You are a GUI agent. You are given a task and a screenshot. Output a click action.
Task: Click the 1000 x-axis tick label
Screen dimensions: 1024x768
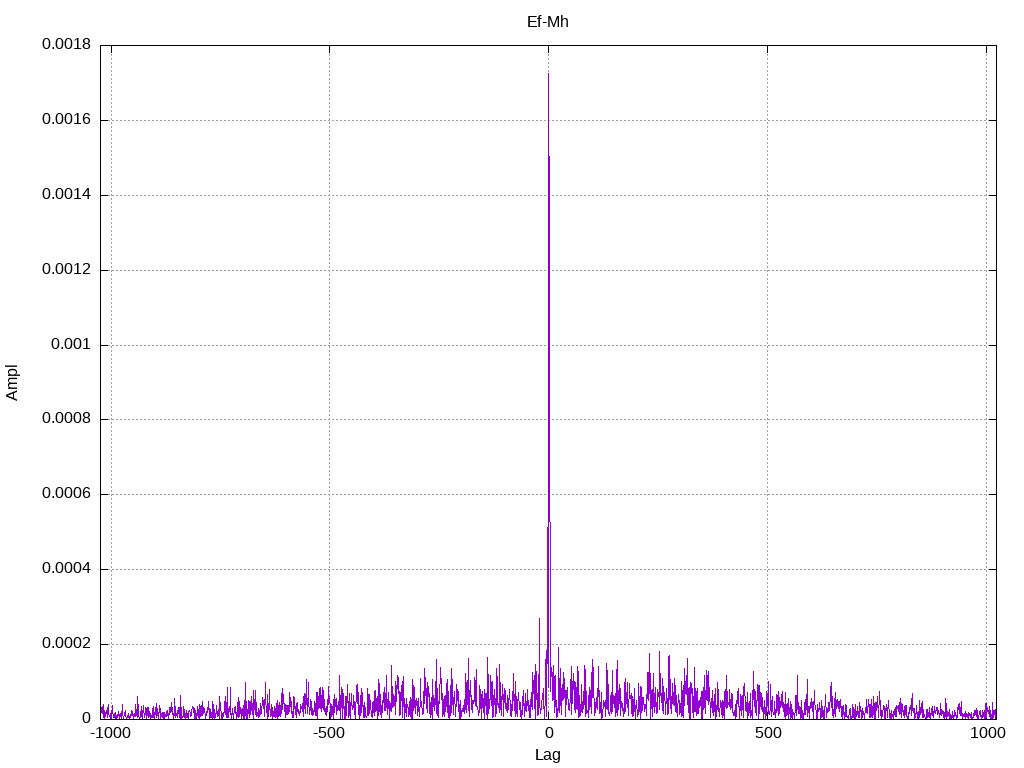987,733
